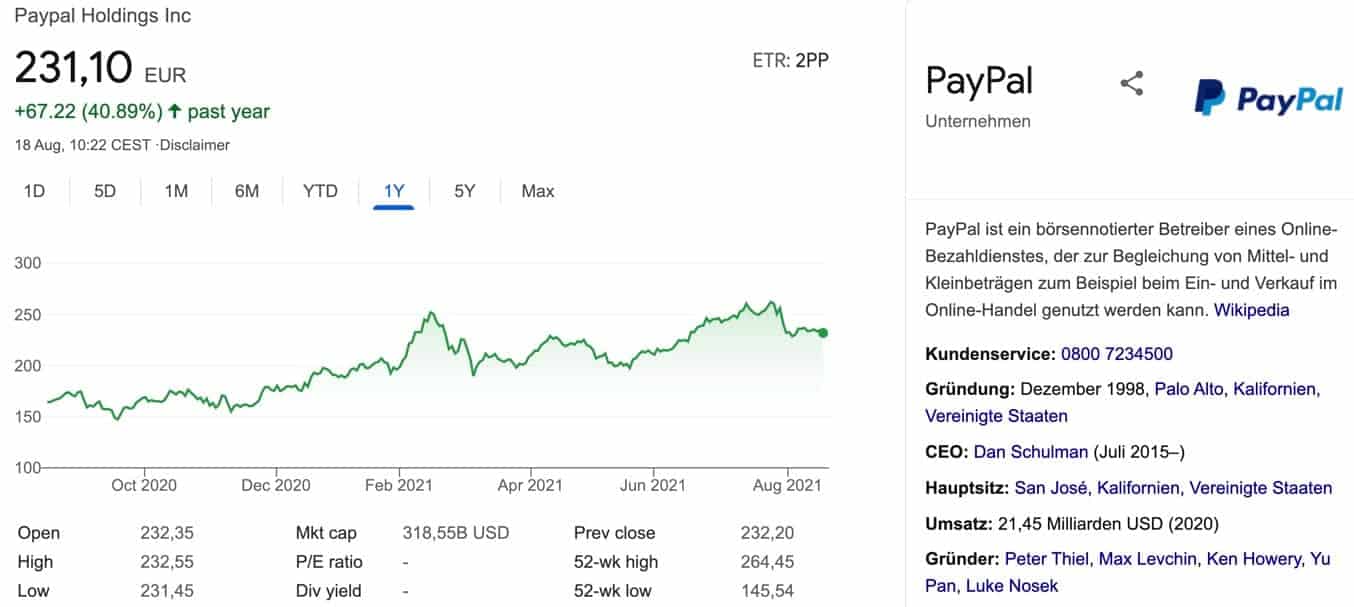Select the 1Y time range tab

[x=394, y=191]
